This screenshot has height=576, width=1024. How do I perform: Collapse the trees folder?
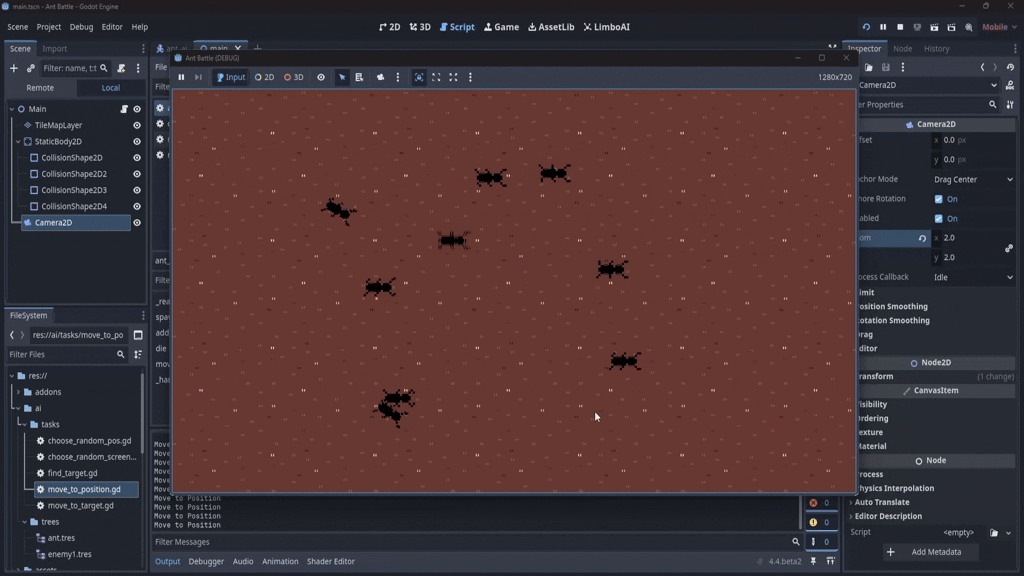click(x=25, y=522)
